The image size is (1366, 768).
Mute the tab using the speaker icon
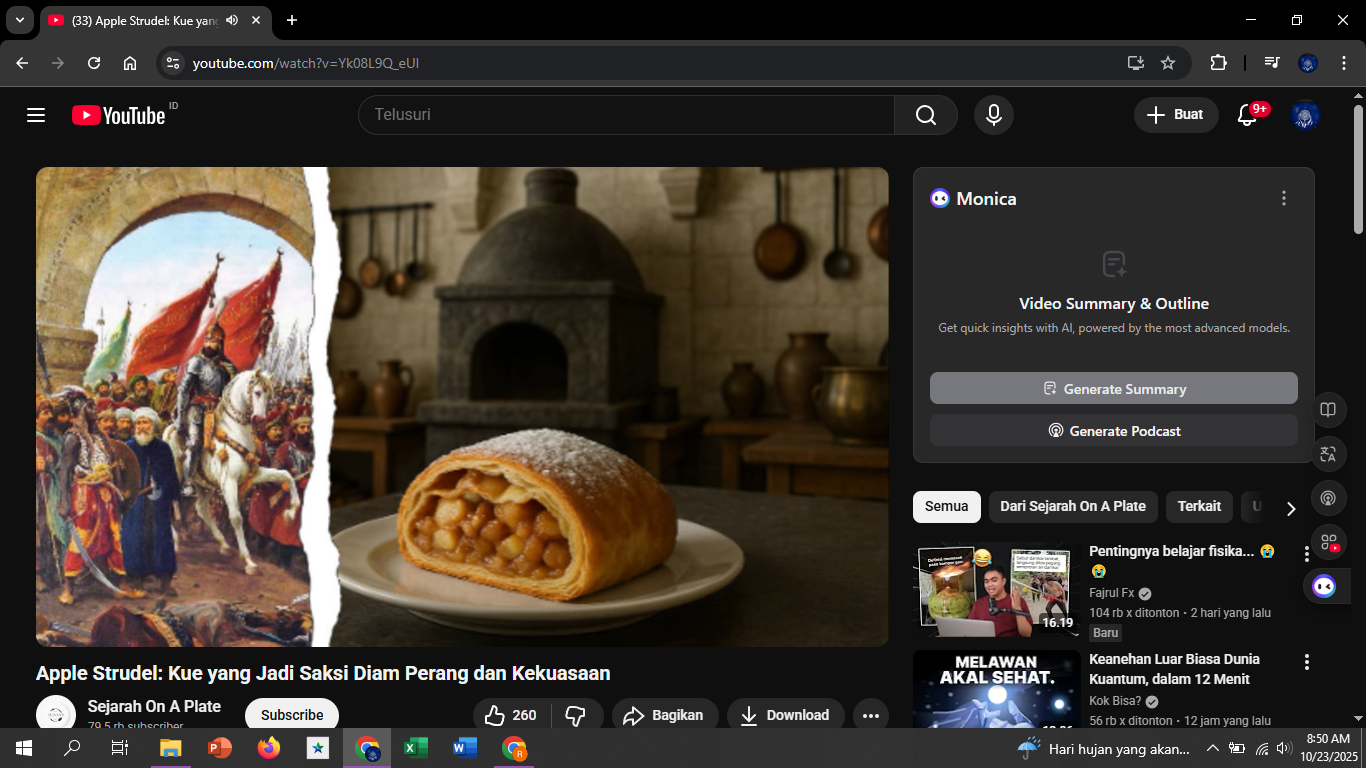click(x=232, y=20)
